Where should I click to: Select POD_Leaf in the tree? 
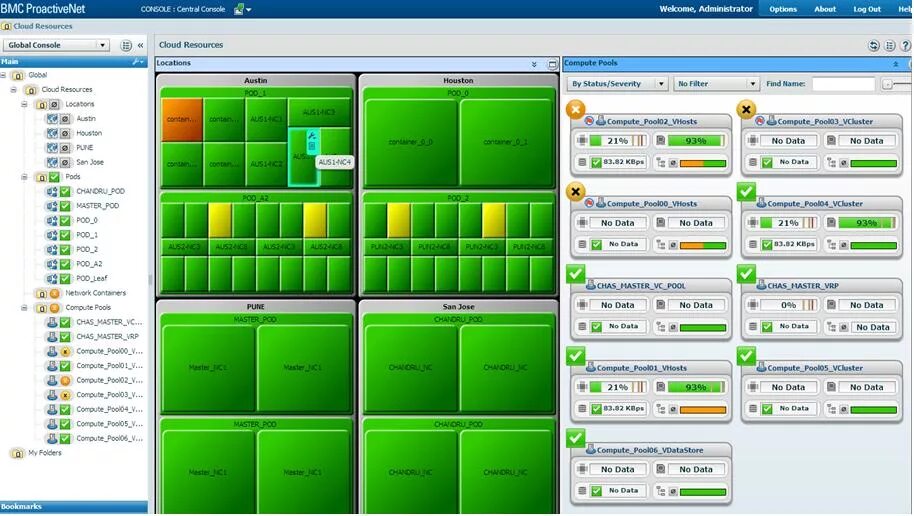coord(92,279)
